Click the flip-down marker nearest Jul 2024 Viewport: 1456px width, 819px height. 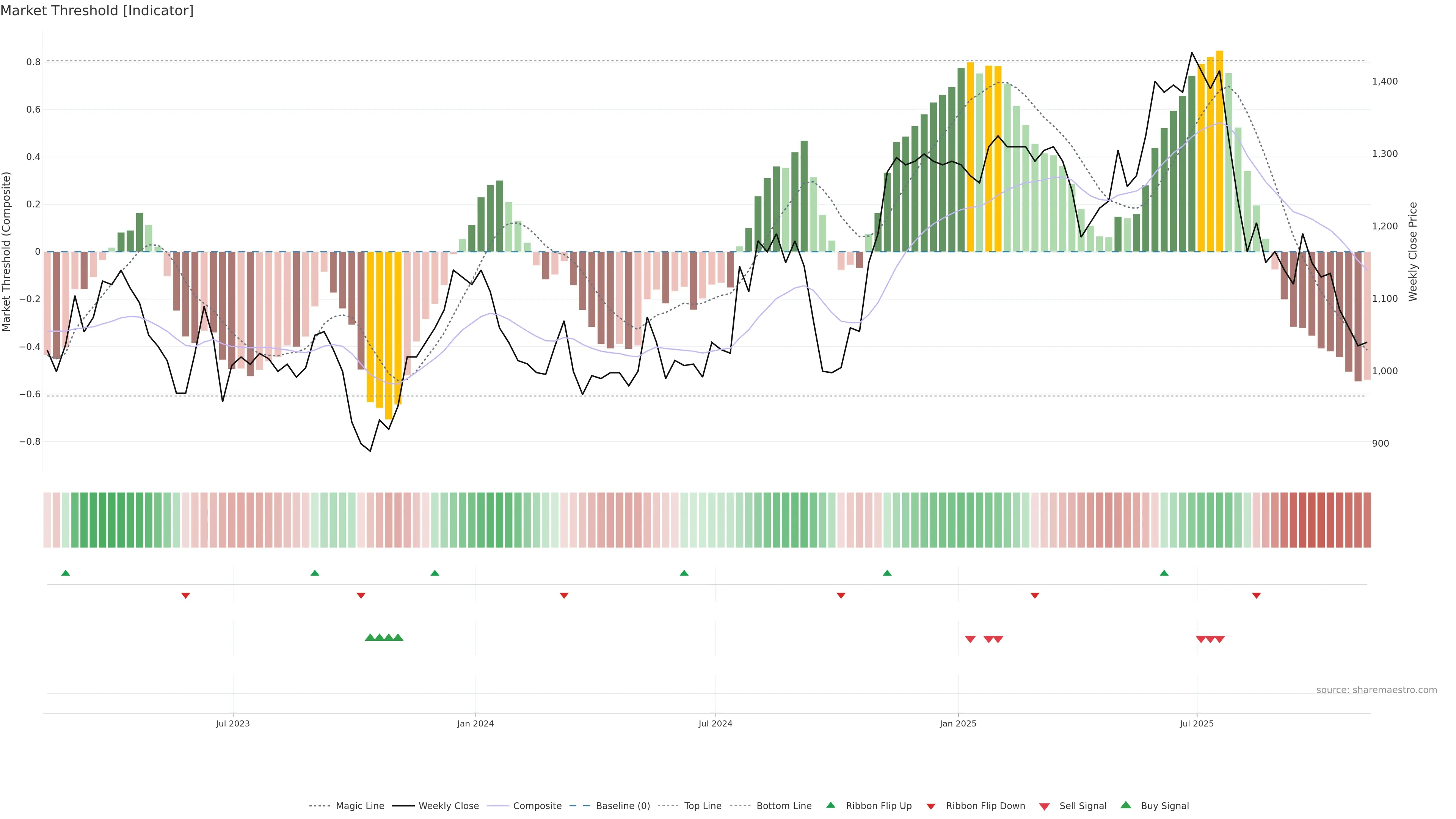841,596
